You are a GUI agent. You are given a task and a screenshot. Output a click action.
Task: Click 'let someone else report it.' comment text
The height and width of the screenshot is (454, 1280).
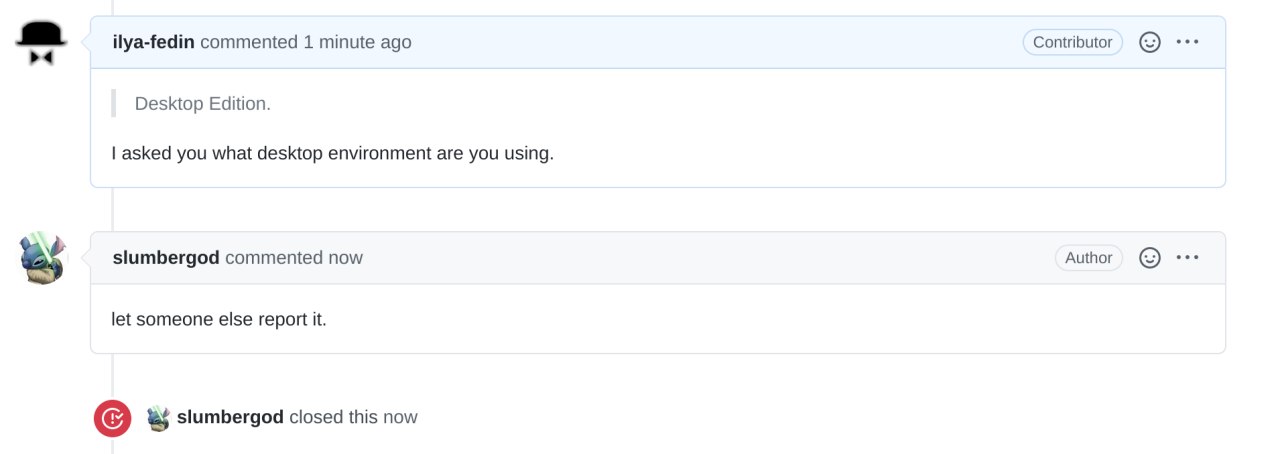tap(219, 320)
